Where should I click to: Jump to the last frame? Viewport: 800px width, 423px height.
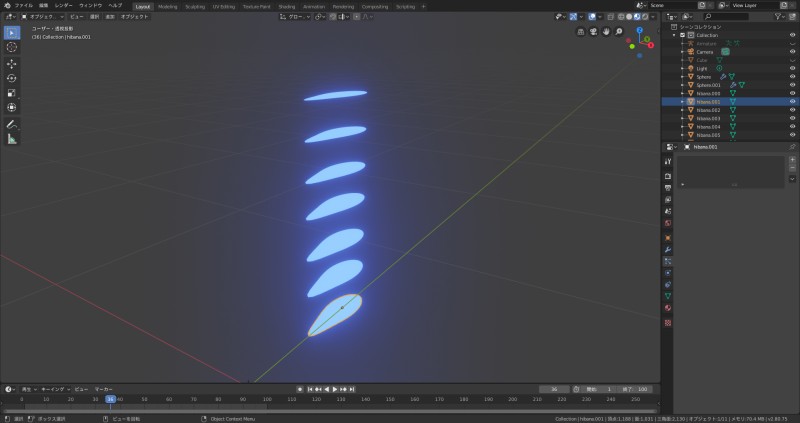point(352,389)
